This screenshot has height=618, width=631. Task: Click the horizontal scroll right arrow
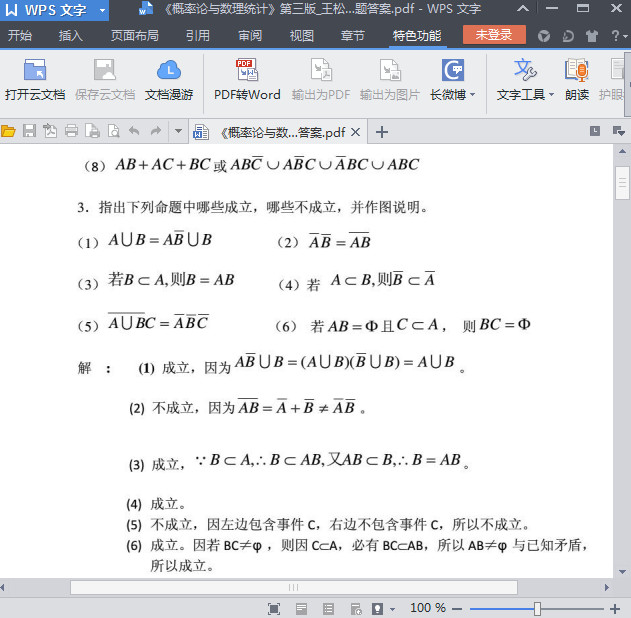click(x=606, y=587)
